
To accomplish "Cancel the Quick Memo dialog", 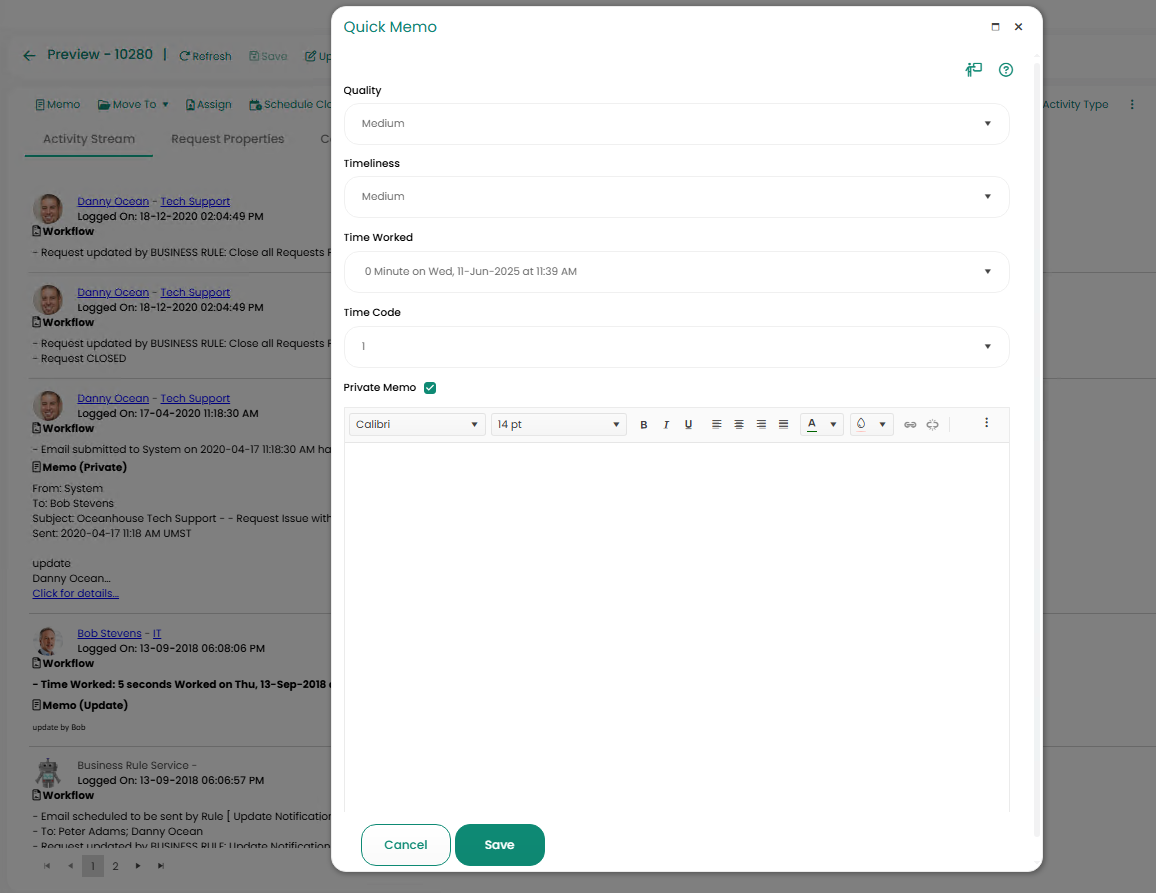I will pyautogui.click(x=406, y=845).
